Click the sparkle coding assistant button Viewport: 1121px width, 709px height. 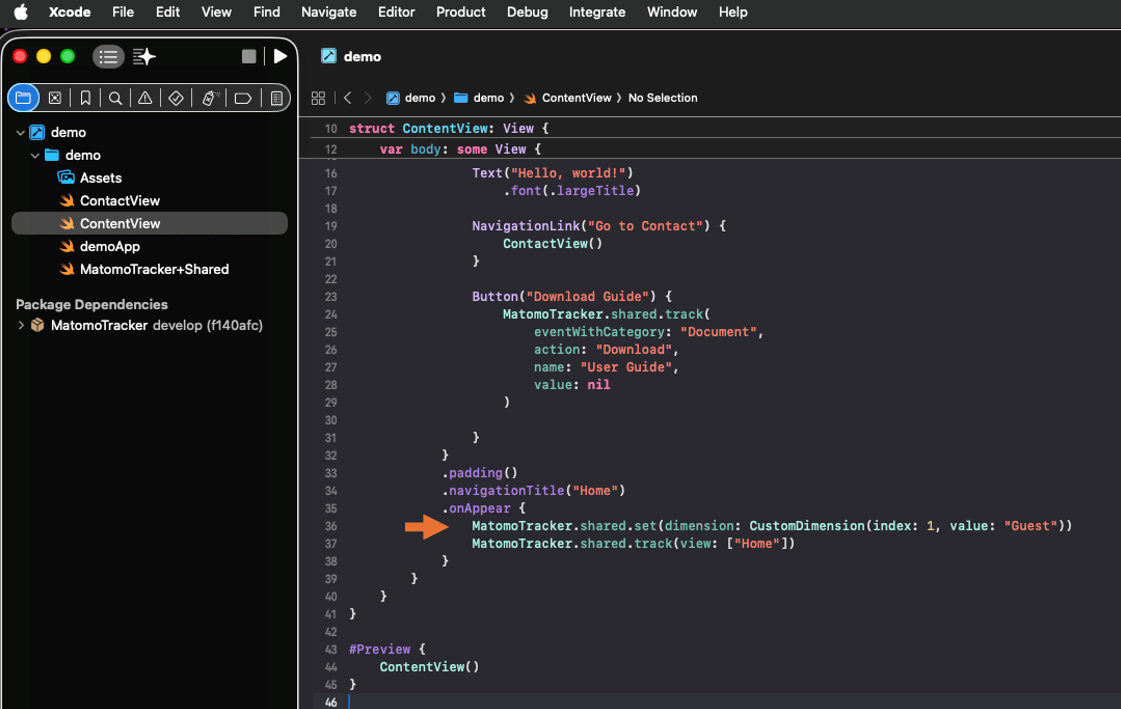(144, 56)
